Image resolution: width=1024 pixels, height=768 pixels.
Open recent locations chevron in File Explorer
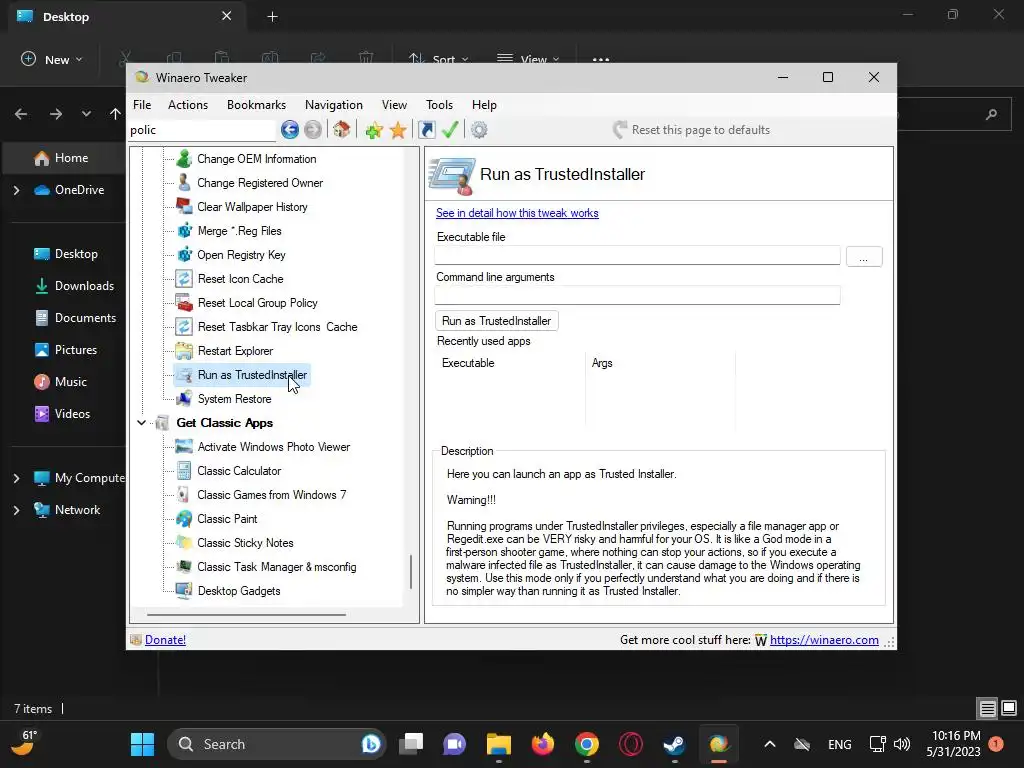[86, 114]
